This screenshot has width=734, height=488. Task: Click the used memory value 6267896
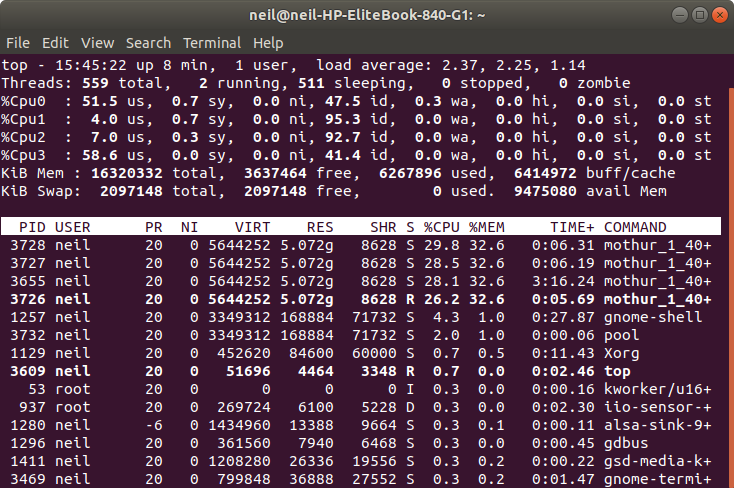[410, 173]
